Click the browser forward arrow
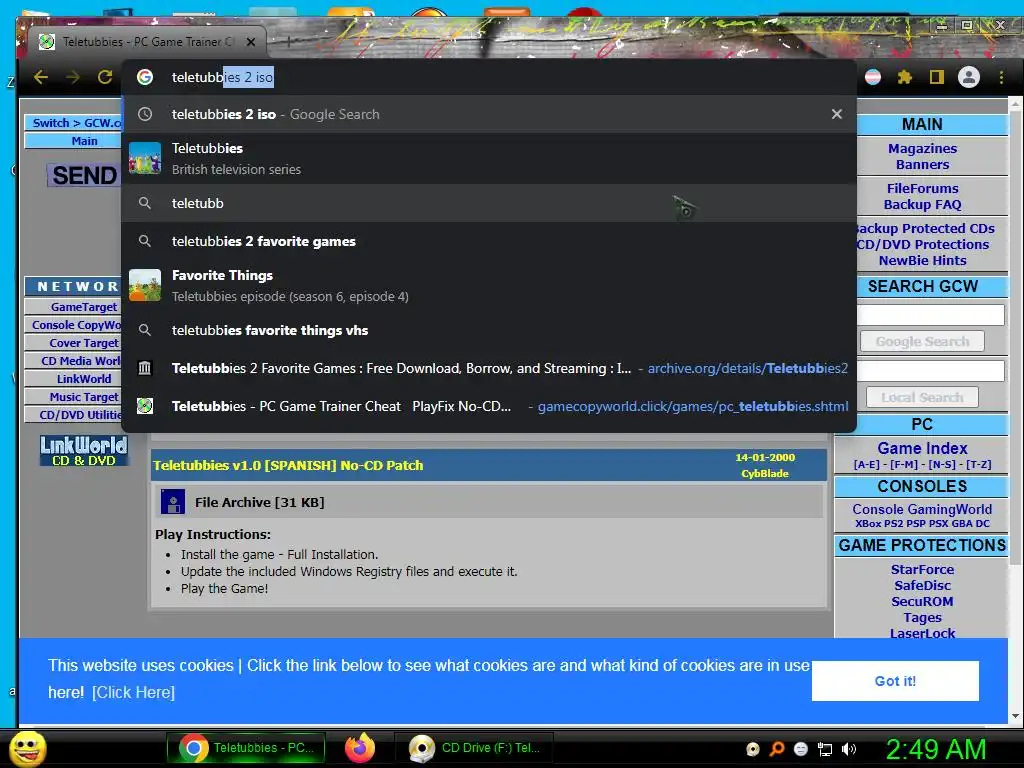 click(72, 77)
